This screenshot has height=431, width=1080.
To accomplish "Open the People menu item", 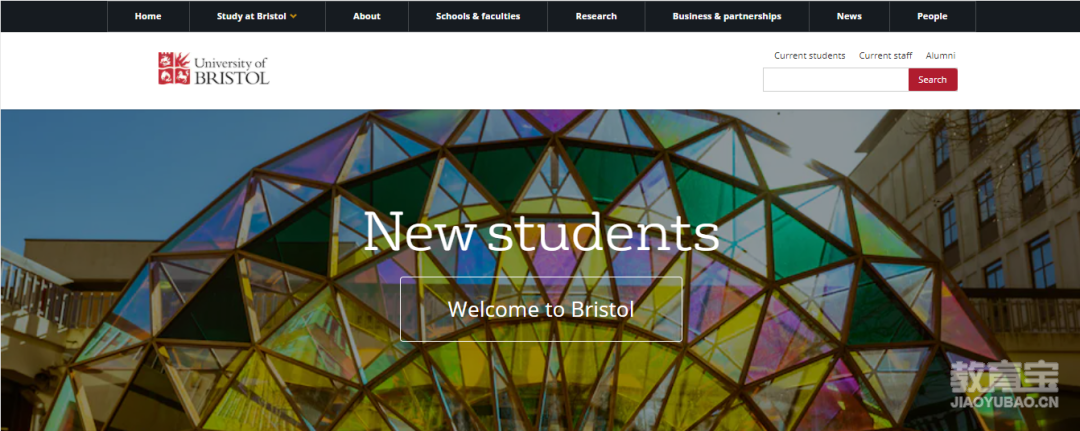I will click(x=932, y=17).
